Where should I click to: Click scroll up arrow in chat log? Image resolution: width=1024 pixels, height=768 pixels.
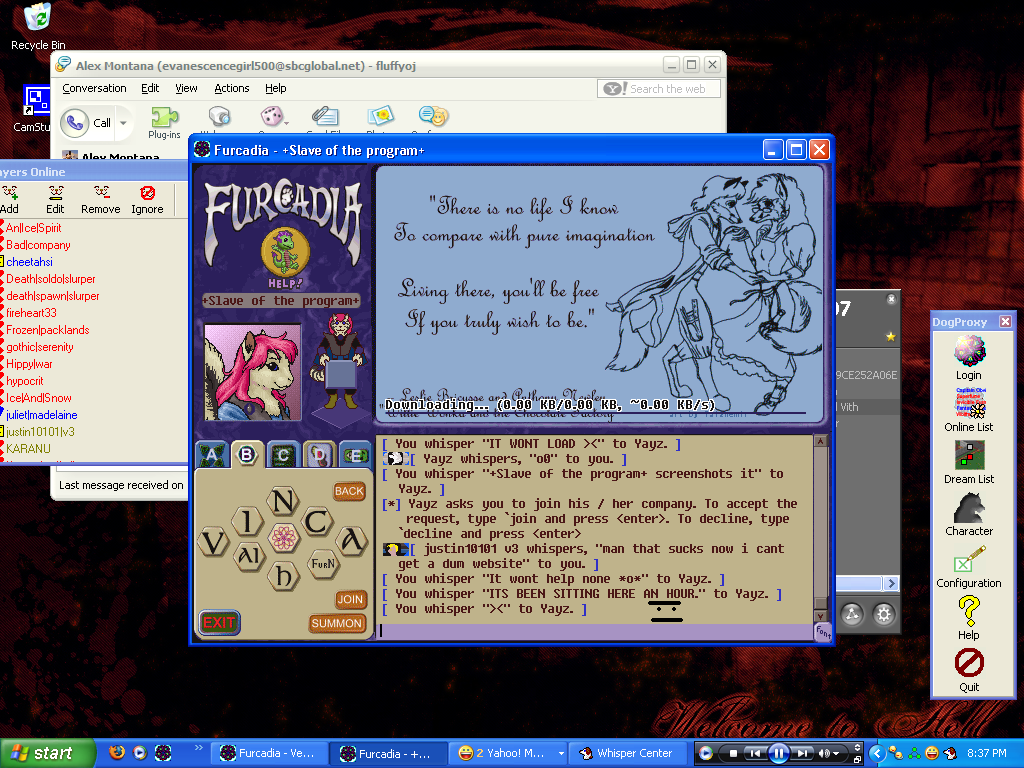pyautogui.click(x=820, y=441)
